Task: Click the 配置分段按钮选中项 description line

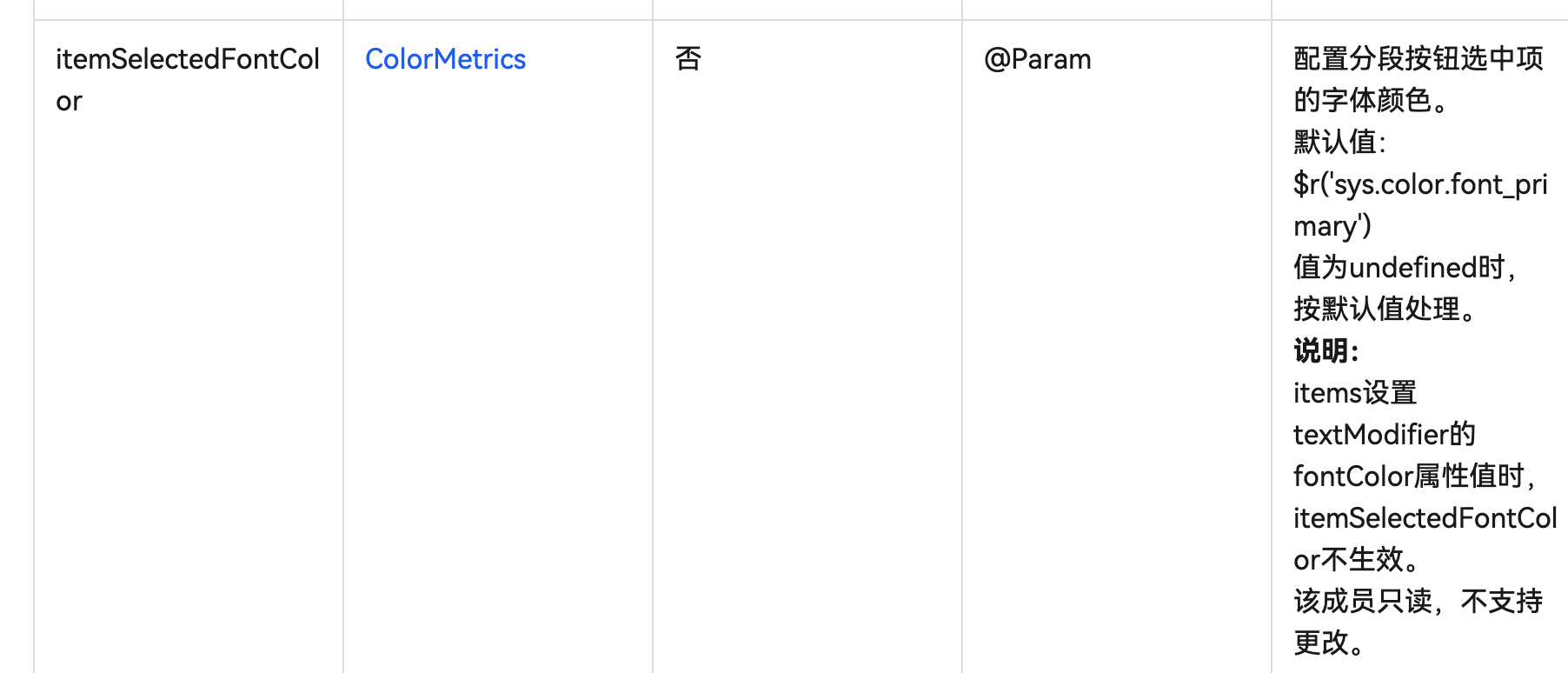Action: (1418, 59)
